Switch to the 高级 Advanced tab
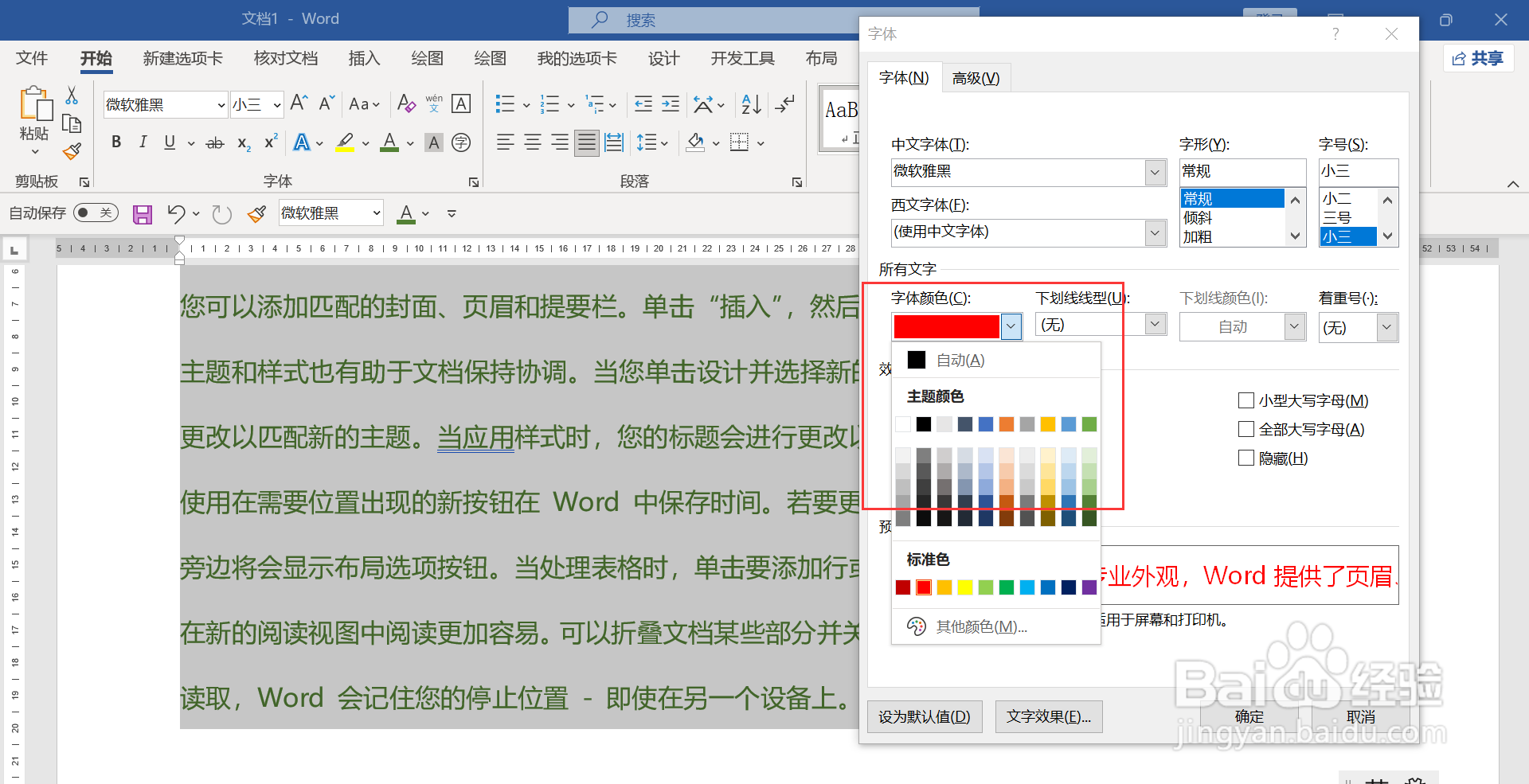 click(x=976, y=78)
